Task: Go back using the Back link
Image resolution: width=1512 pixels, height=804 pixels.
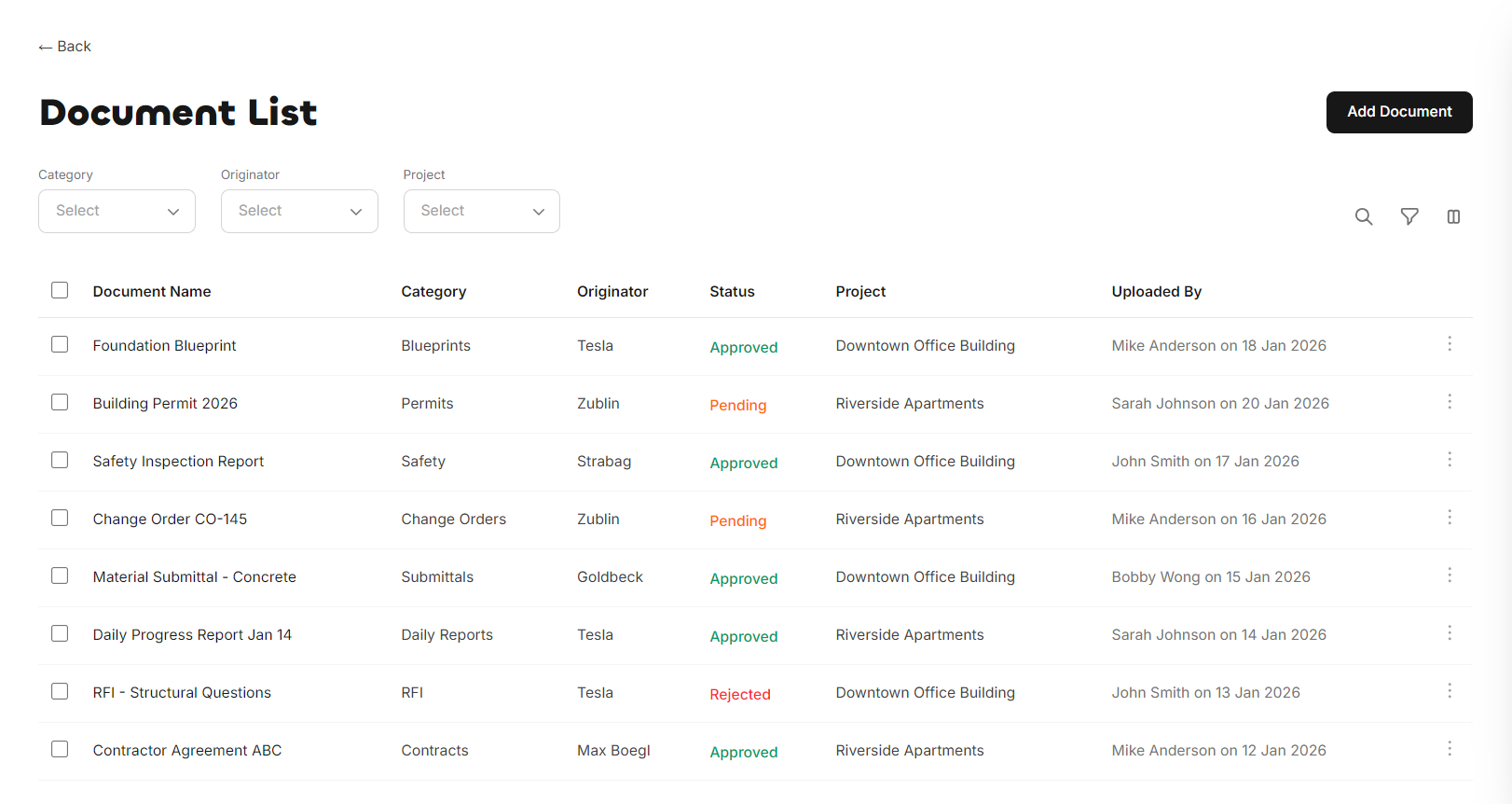Action: click(65, 47)
